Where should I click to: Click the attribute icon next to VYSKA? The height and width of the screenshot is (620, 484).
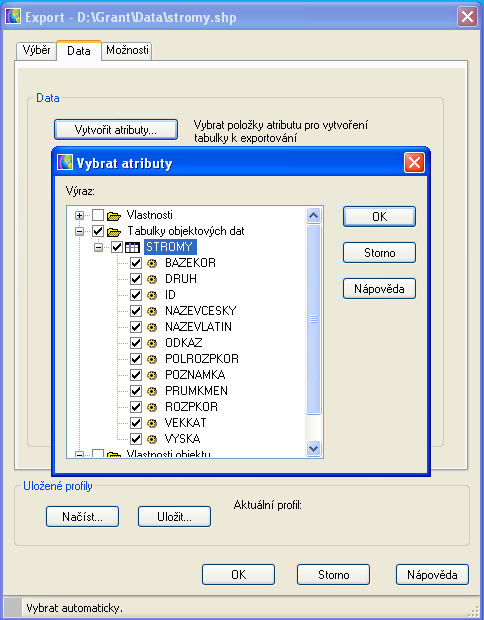tap(152, 439)
